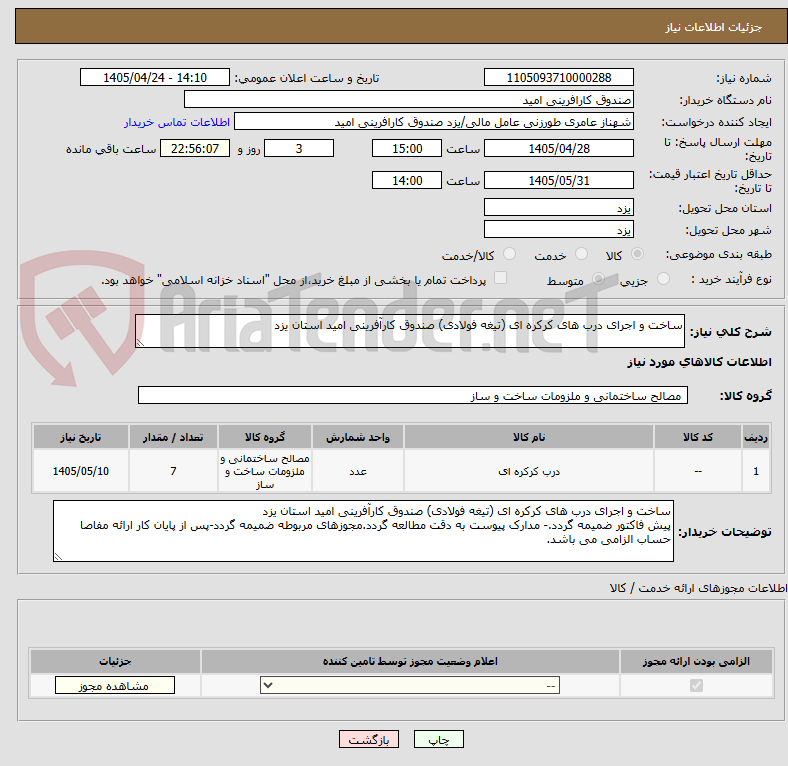
Task: Click the validity time field 14:00
Action: pyautogui.click(x=407, y=180)
